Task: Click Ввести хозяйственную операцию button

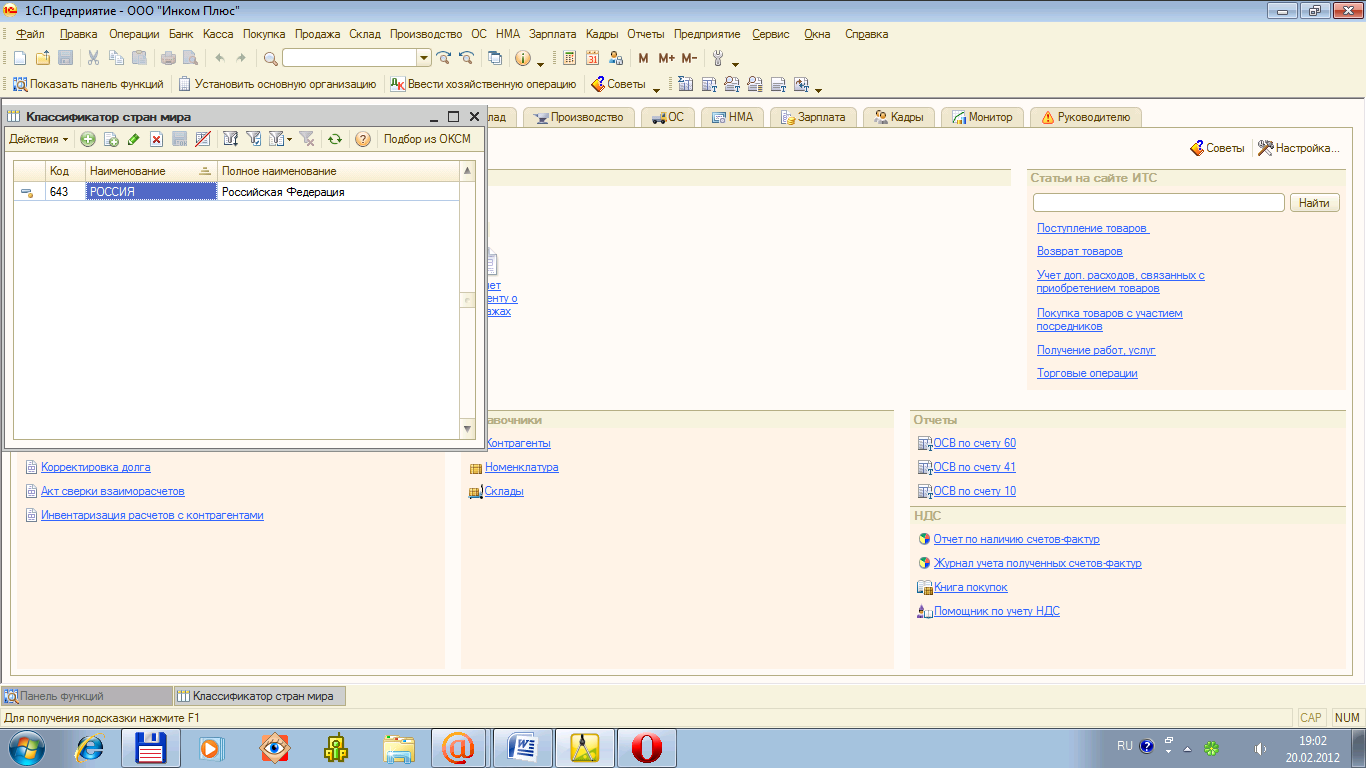Action: 483,84
